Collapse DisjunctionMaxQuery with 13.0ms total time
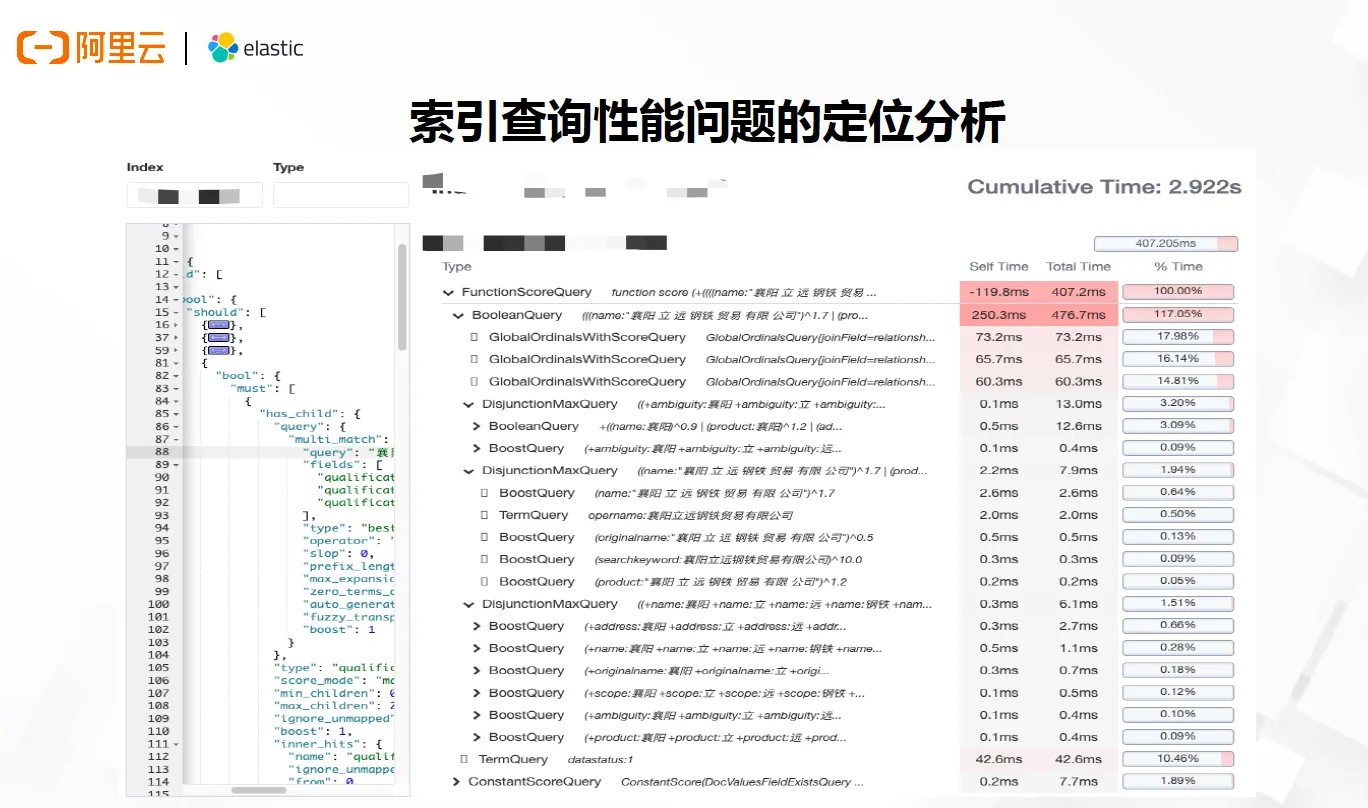 (x=468, y=404)
